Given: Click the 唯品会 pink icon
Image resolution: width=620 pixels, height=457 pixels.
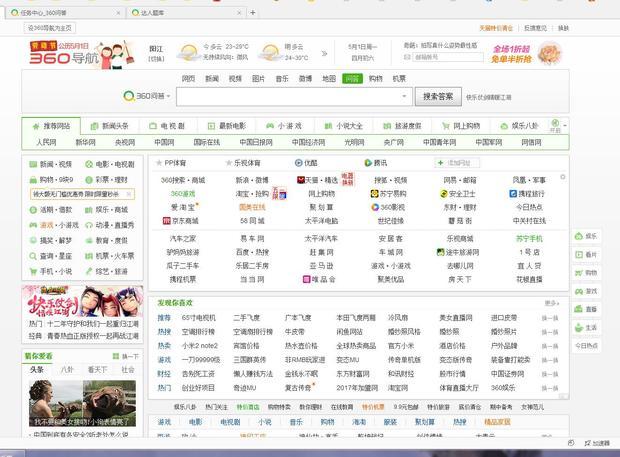Looking at the screenshot, I should [306, 279].
